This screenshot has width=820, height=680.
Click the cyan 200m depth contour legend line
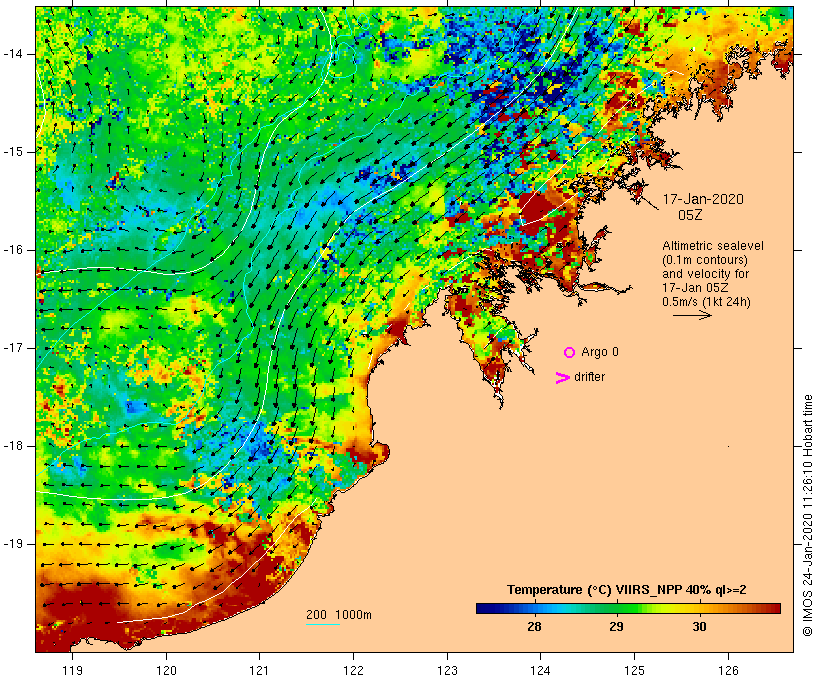323,624
